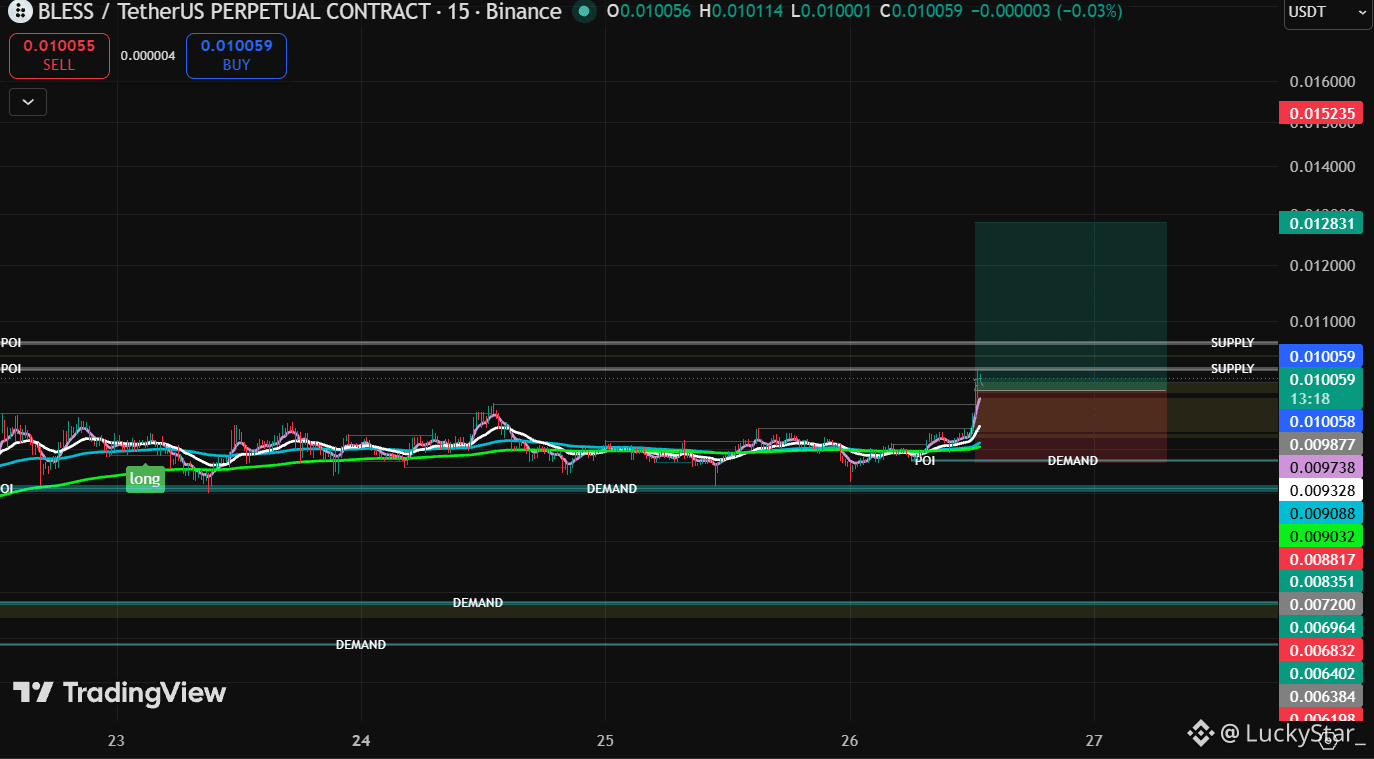Click the spread value 0.000004
This screenshot has width=1374, height=759.
coord(148,56)
